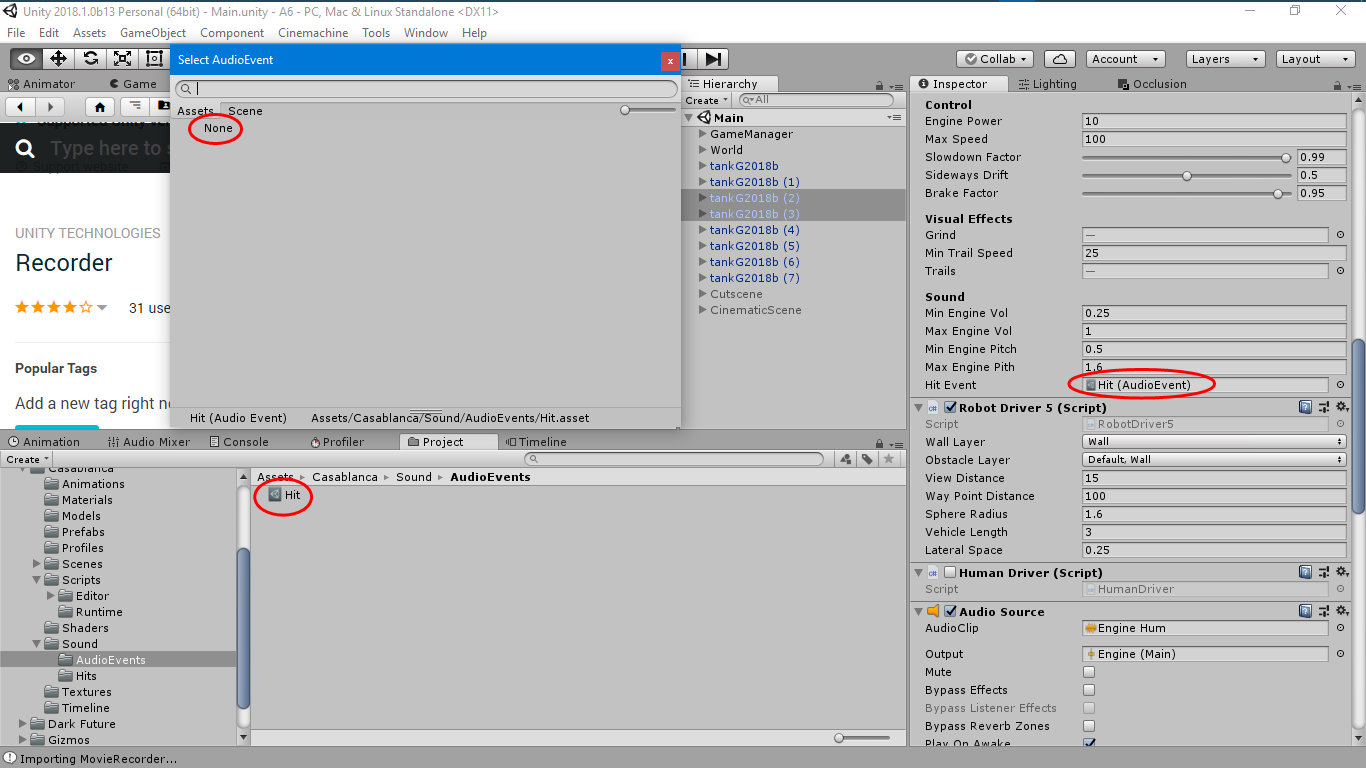
Task: Open settings gear for Audio Source component
Action: click(1342, 611)
